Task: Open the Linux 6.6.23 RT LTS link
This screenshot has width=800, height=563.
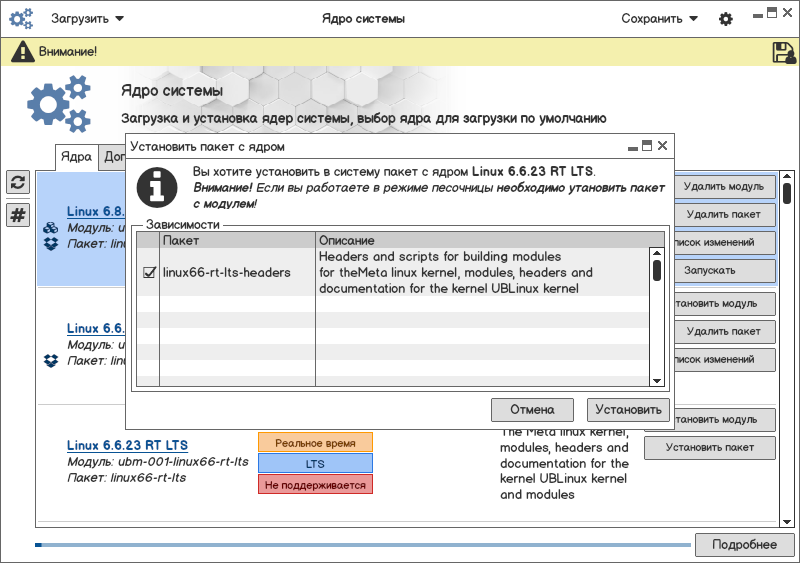Action: pos(127,445)
